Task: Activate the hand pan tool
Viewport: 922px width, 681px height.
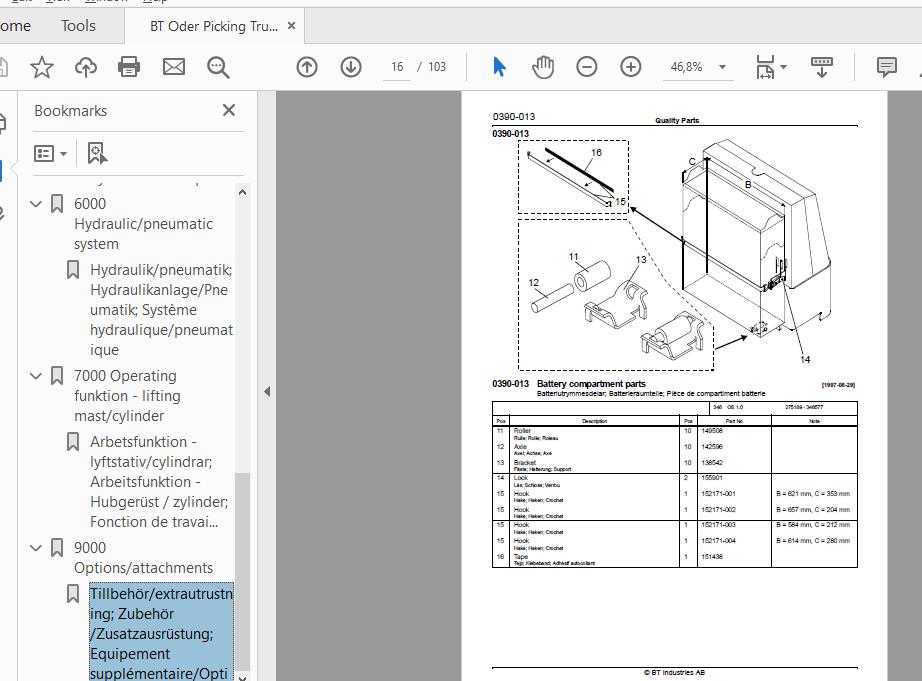Action: click(x=543, y=67)
